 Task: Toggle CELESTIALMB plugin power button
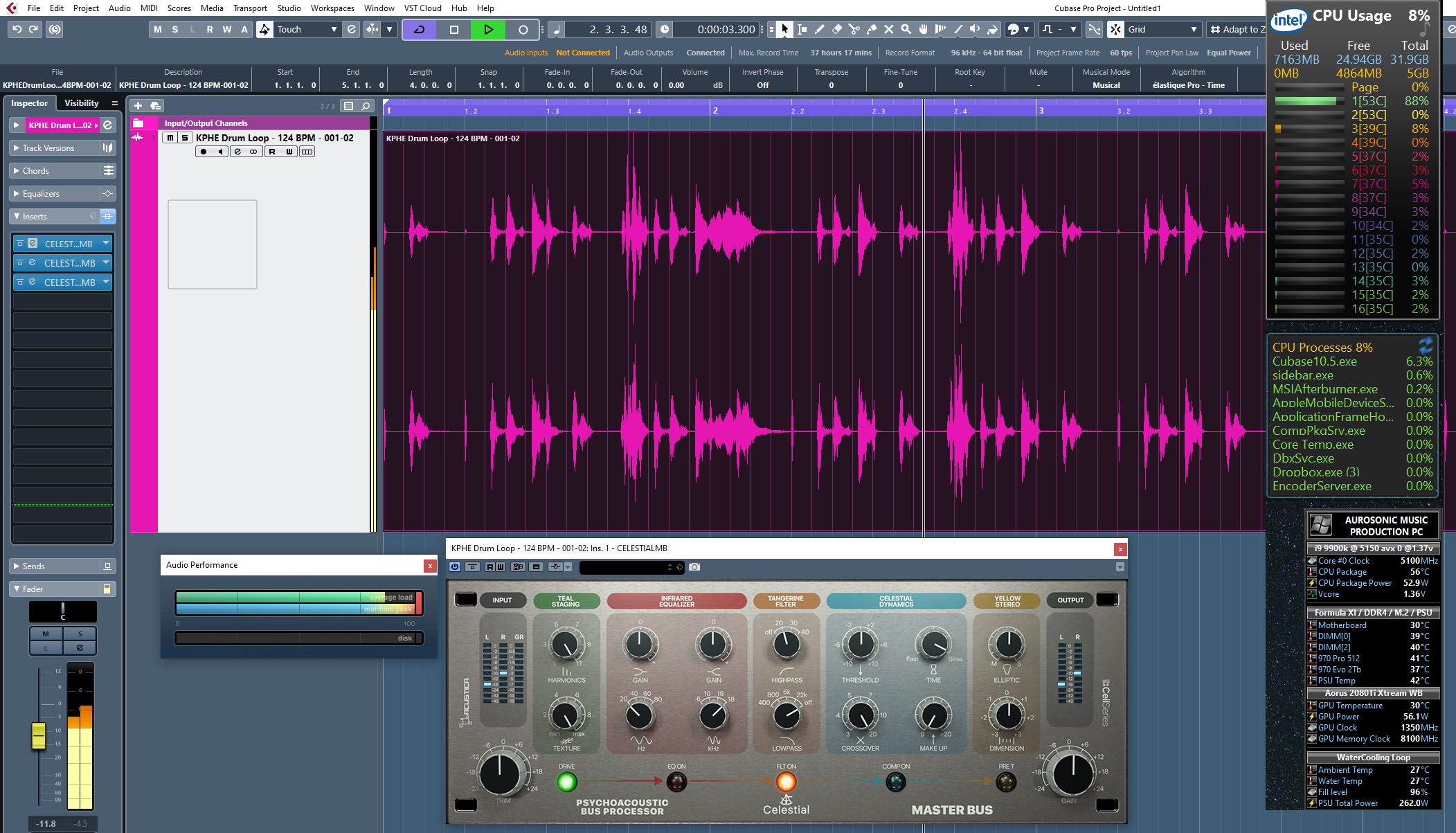coord(455,567)
